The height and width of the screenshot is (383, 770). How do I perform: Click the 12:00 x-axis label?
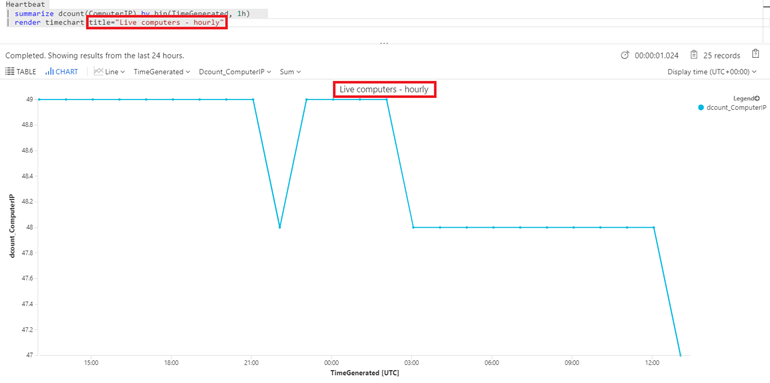pos(652,363)
